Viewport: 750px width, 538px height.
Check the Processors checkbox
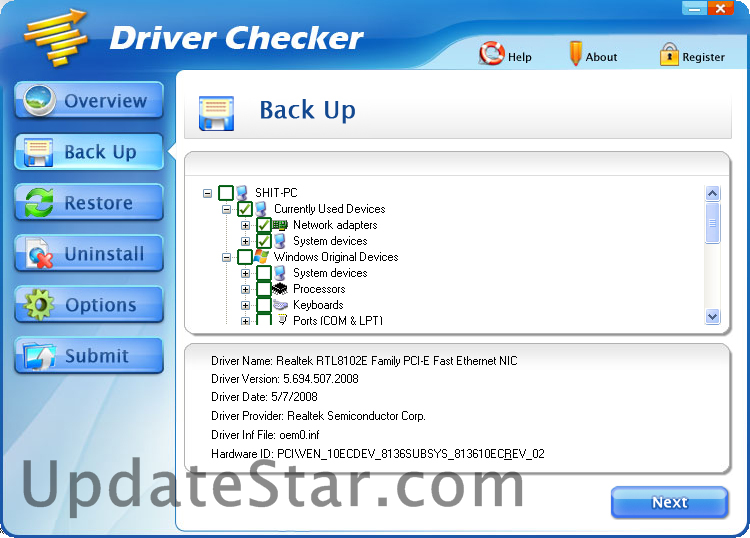(264, 289)
